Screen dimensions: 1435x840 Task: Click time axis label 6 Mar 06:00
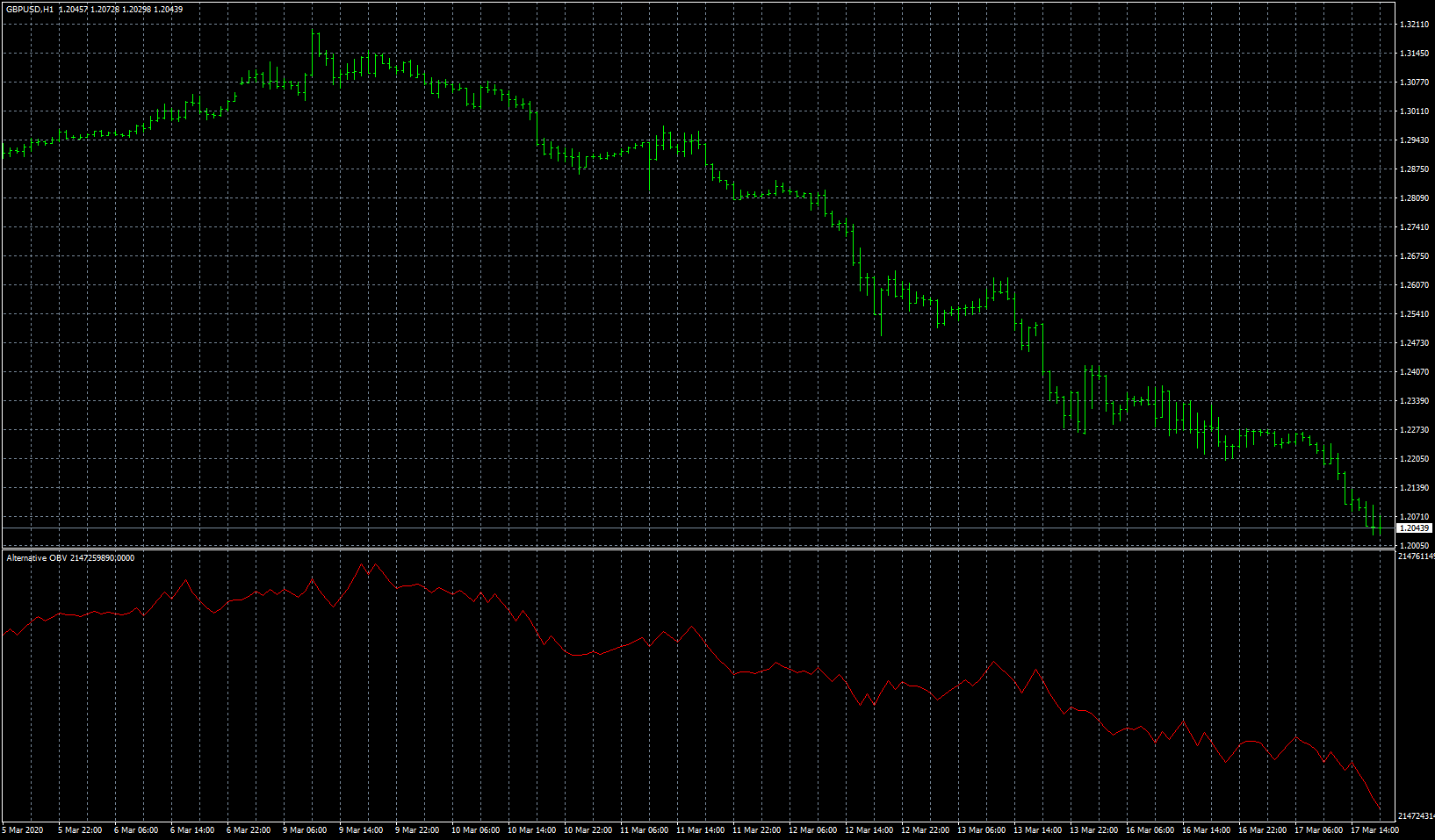click(x=136, y=830)
